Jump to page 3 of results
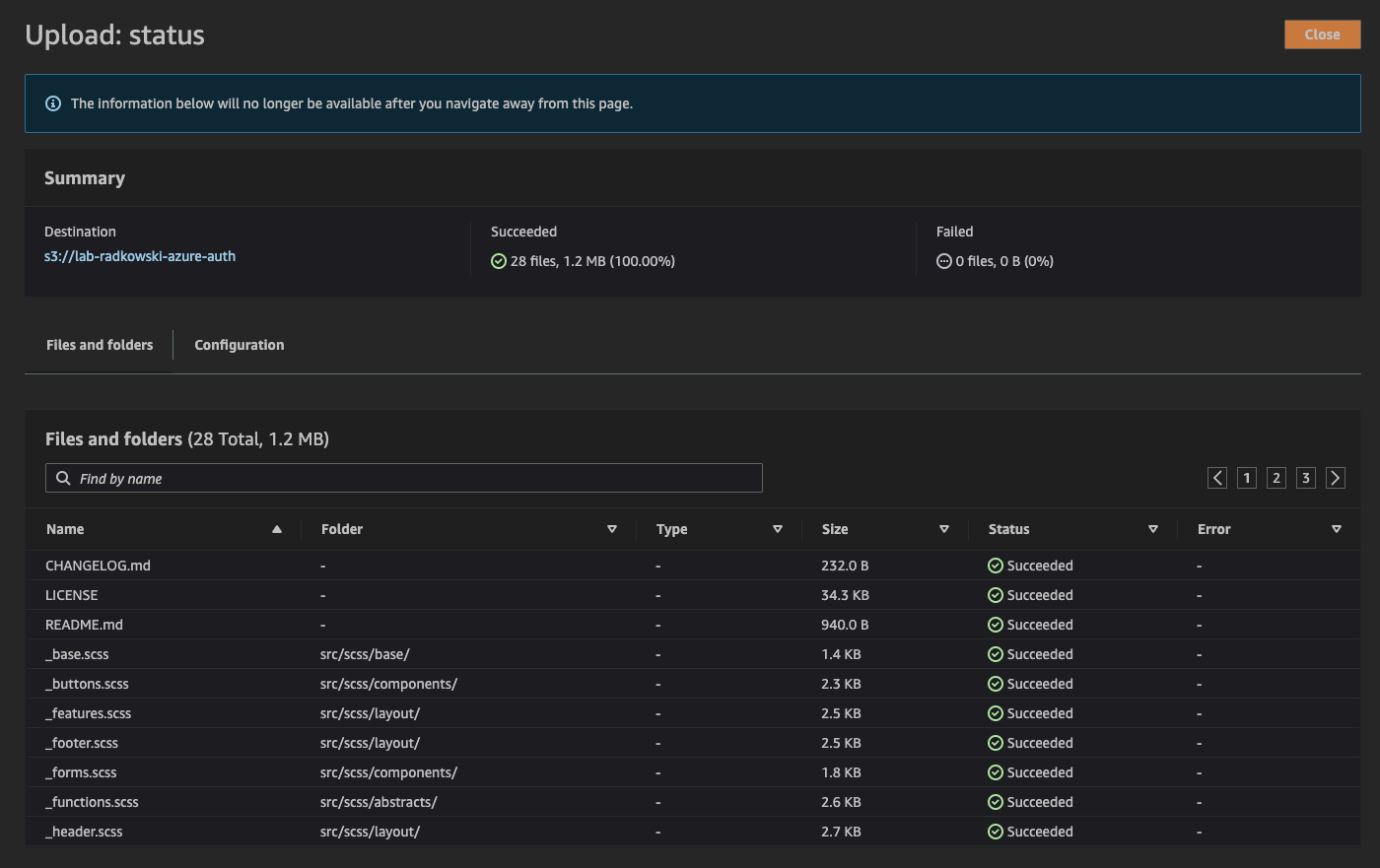The image size is (1380, 868). [1306, 478]
